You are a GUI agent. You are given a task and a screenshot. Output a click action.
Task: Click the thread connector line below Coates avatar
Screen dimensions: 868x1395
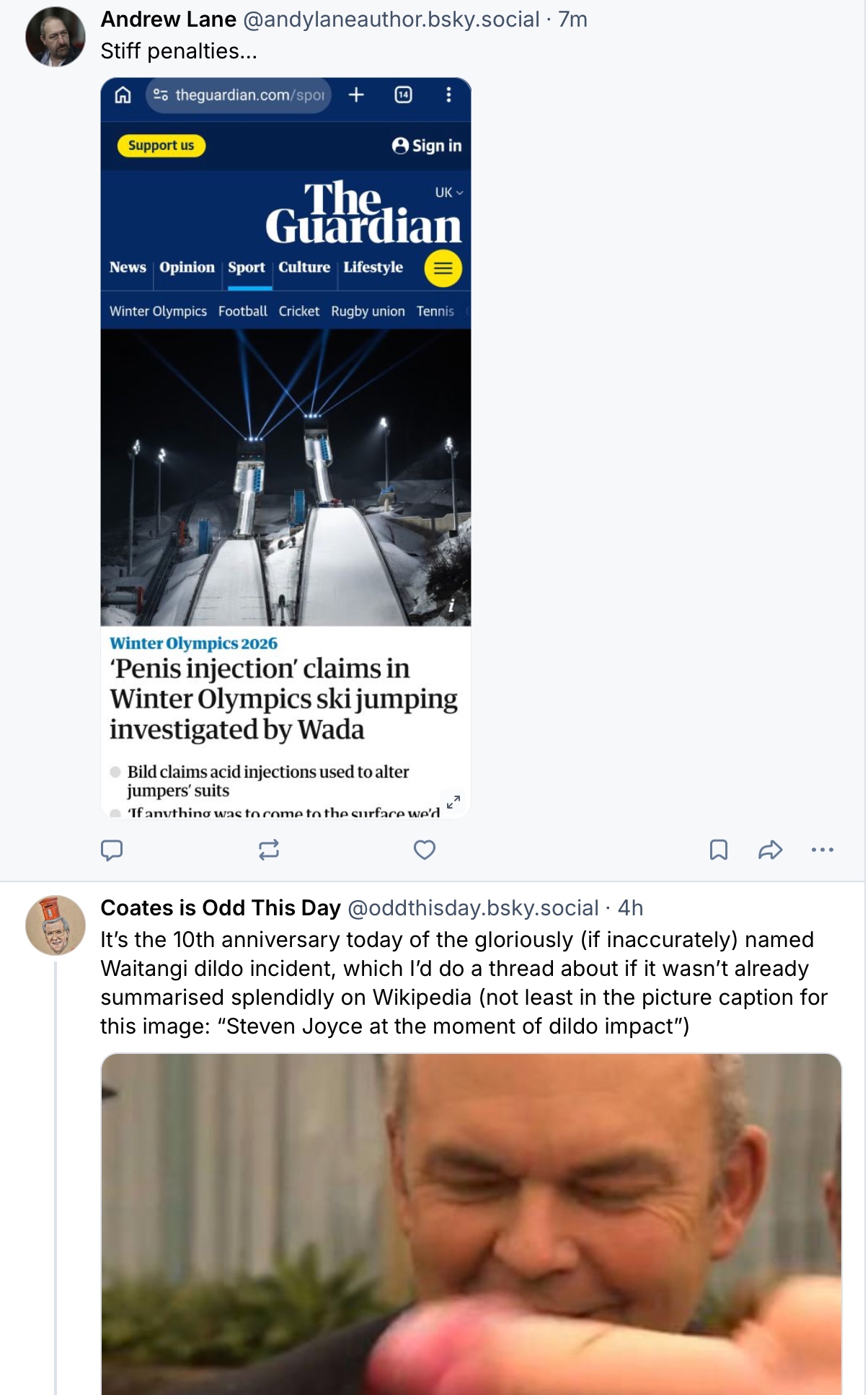56,1177
